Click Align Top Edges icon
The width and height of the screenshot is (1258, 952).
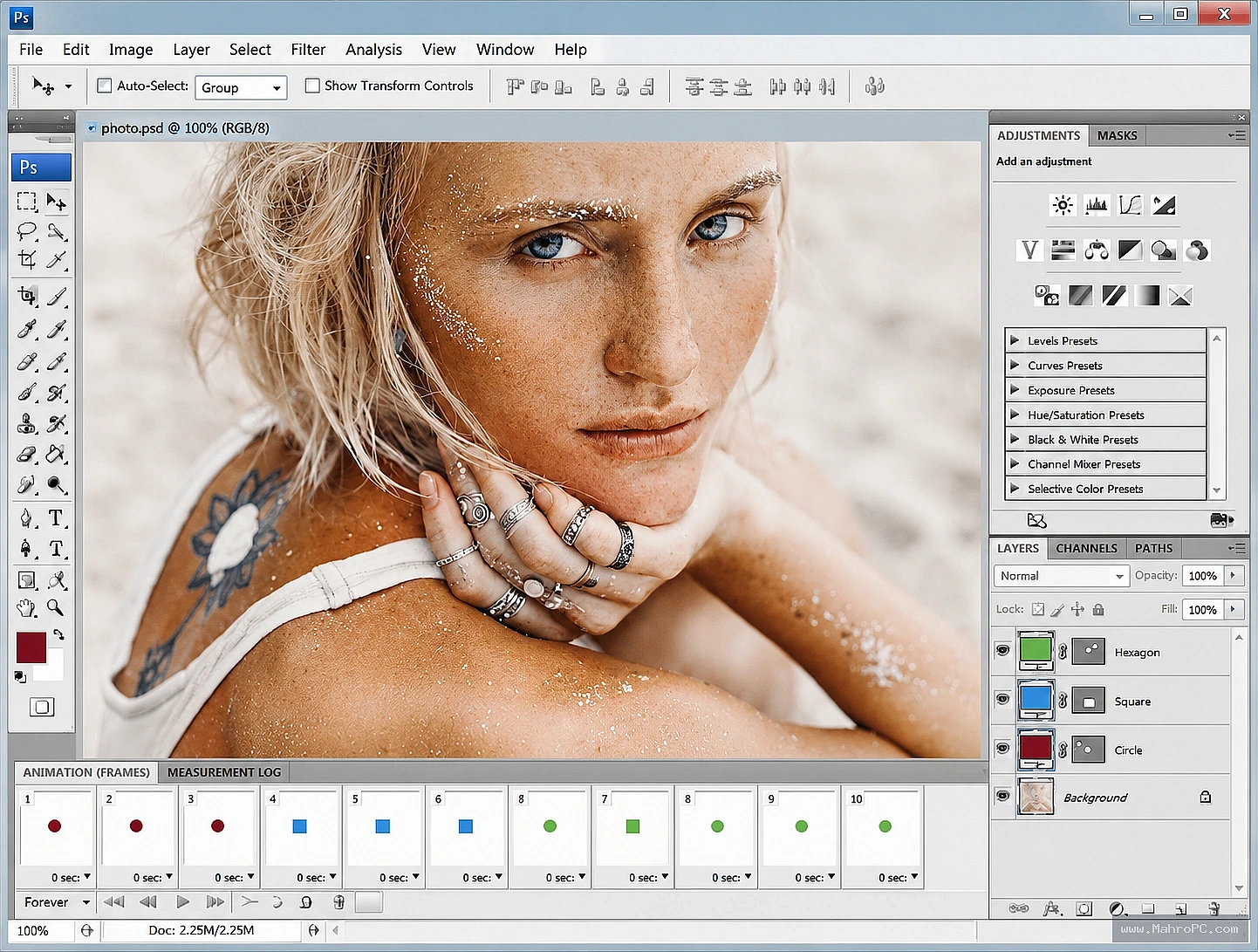(x=516, y=86)
